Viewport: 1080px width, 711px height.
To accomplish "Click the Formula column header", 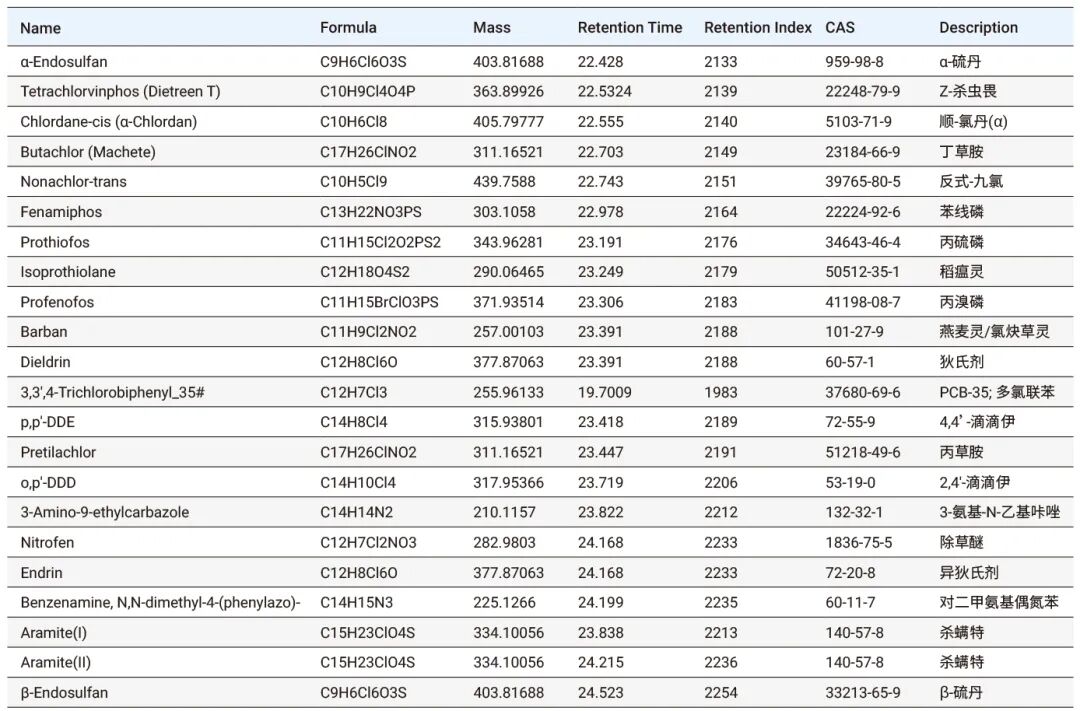I will [348, 28].
